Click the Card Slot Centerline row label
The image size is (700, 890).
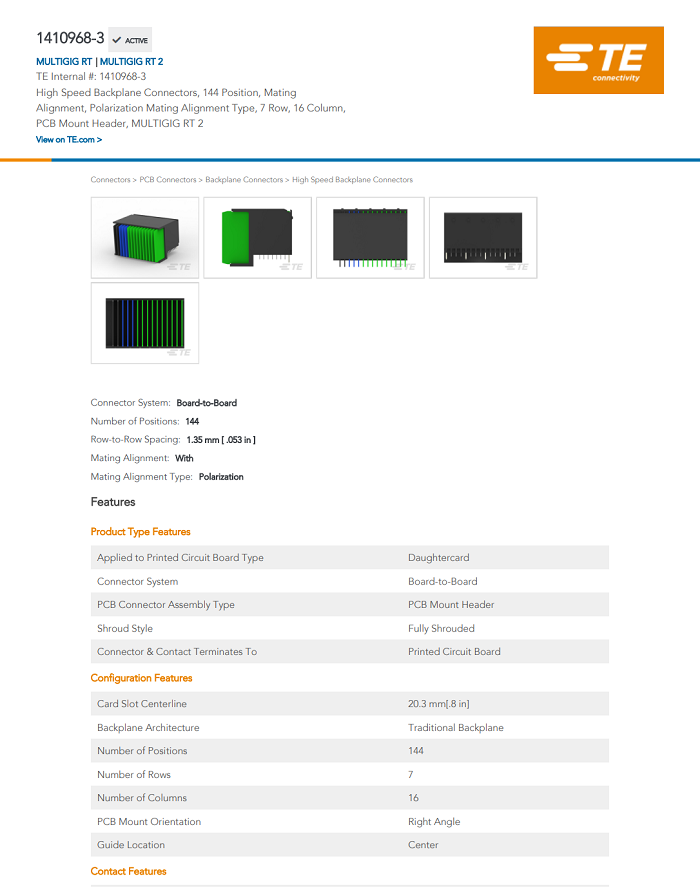[x=142, y=704]
